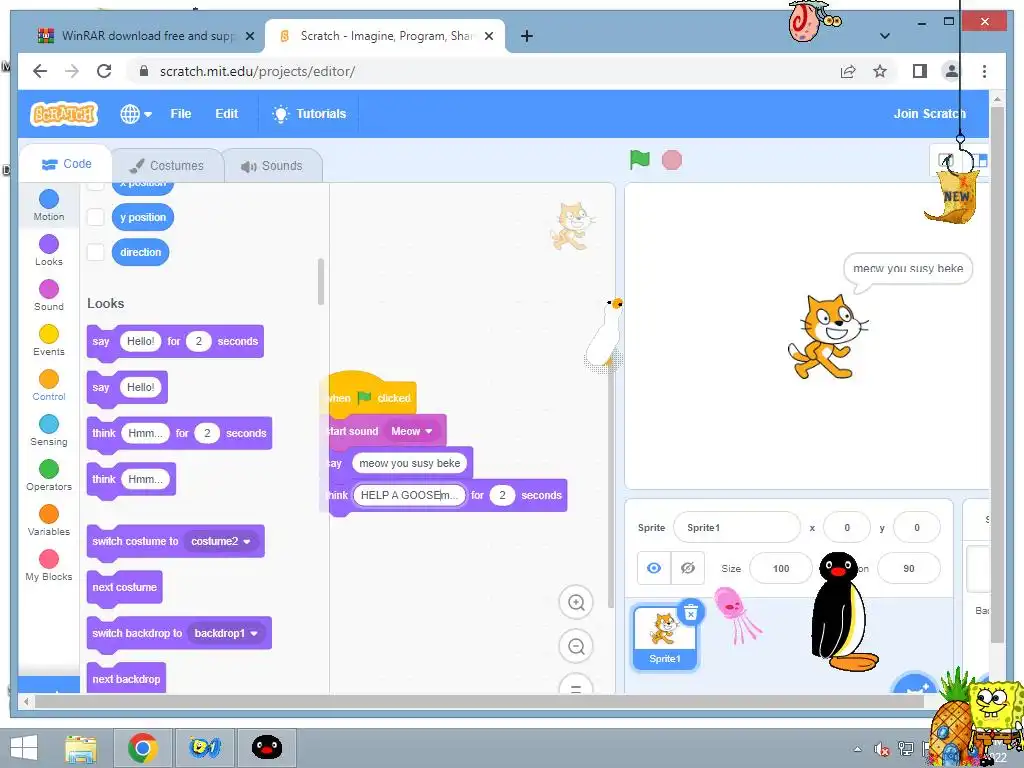Click the next costume block
This screenshot has height=768, width=1024.
pos(125,587)
